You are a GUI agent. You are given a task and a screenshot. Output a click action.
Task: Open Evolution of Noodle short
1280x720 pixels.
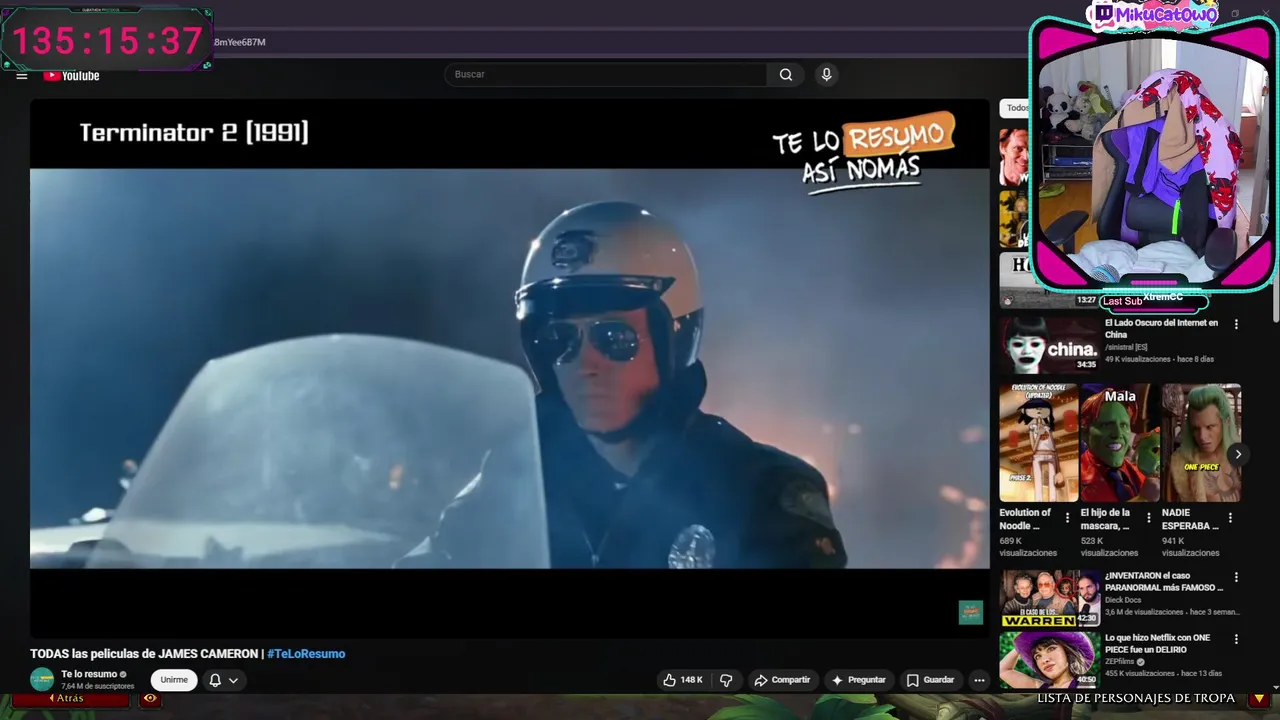(1039, 443)
